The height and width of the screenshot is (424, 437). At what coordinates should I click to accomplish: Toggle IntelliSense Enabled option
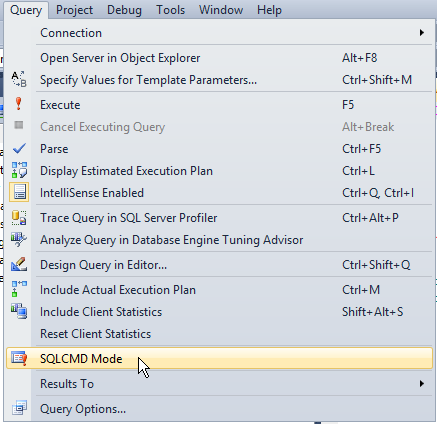pyautogui.click(x=219, y=193)
